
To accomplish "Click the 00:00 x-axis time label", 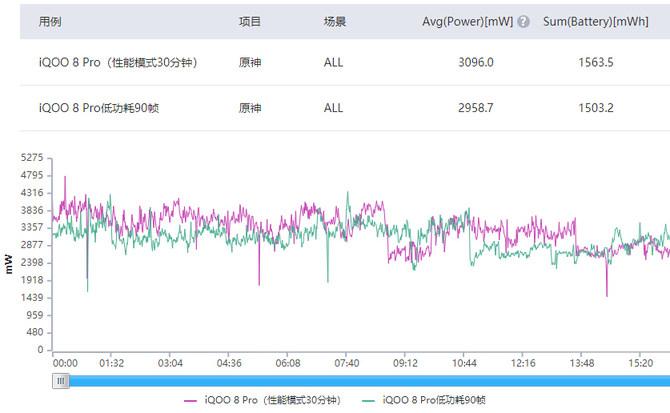I will coord(65,363).
